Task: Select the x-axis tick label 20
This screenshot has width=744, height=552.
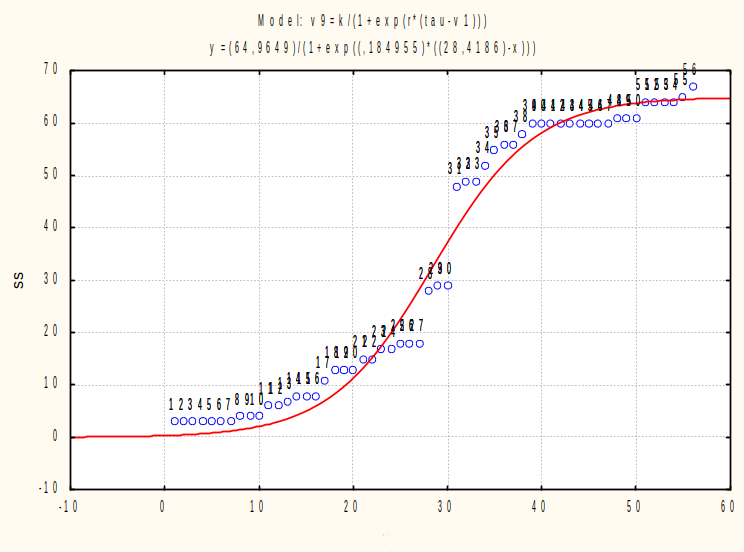Action: point(351,506)
